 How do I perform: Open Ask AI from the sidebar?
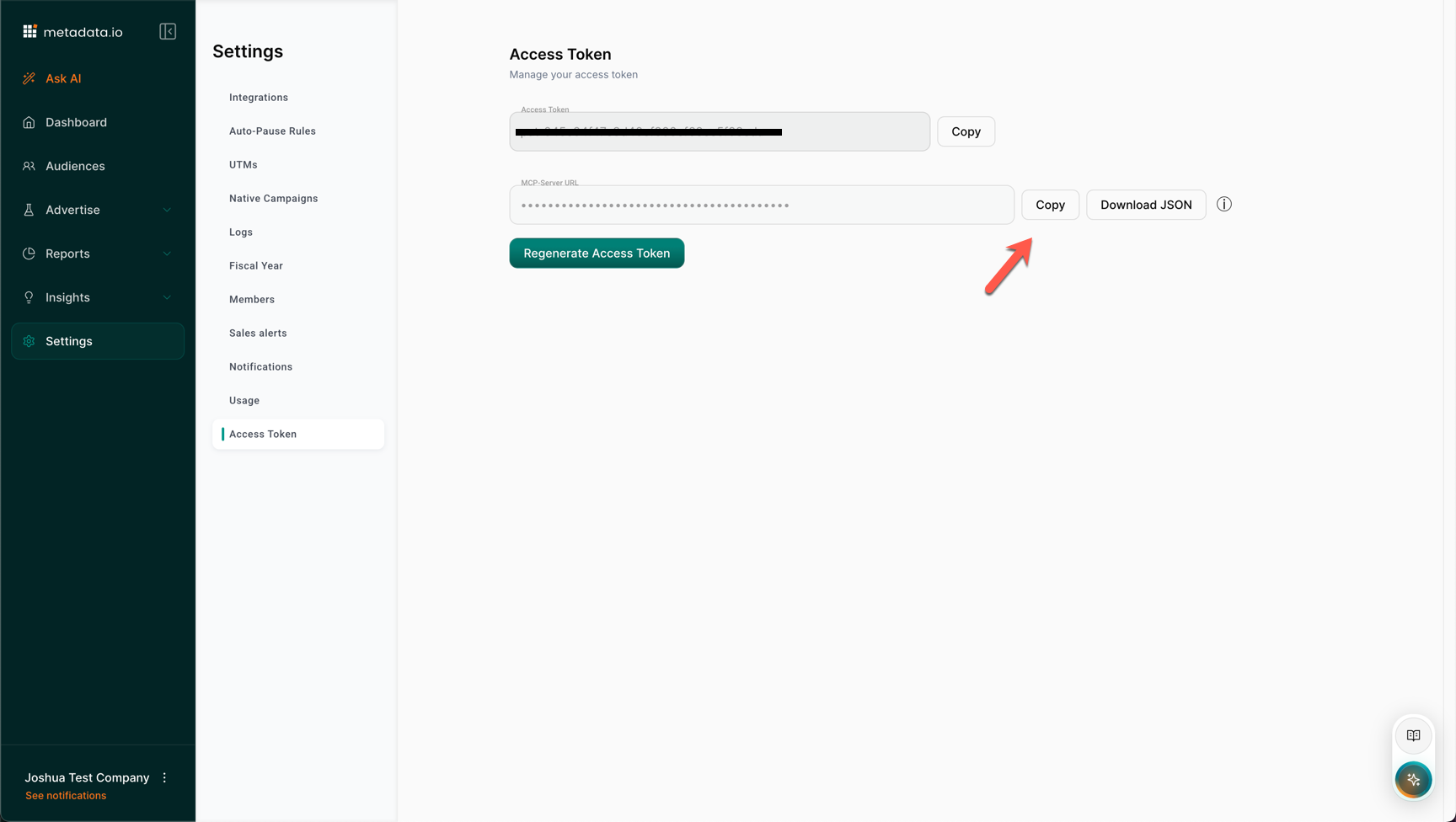click(x=63, y=78)
